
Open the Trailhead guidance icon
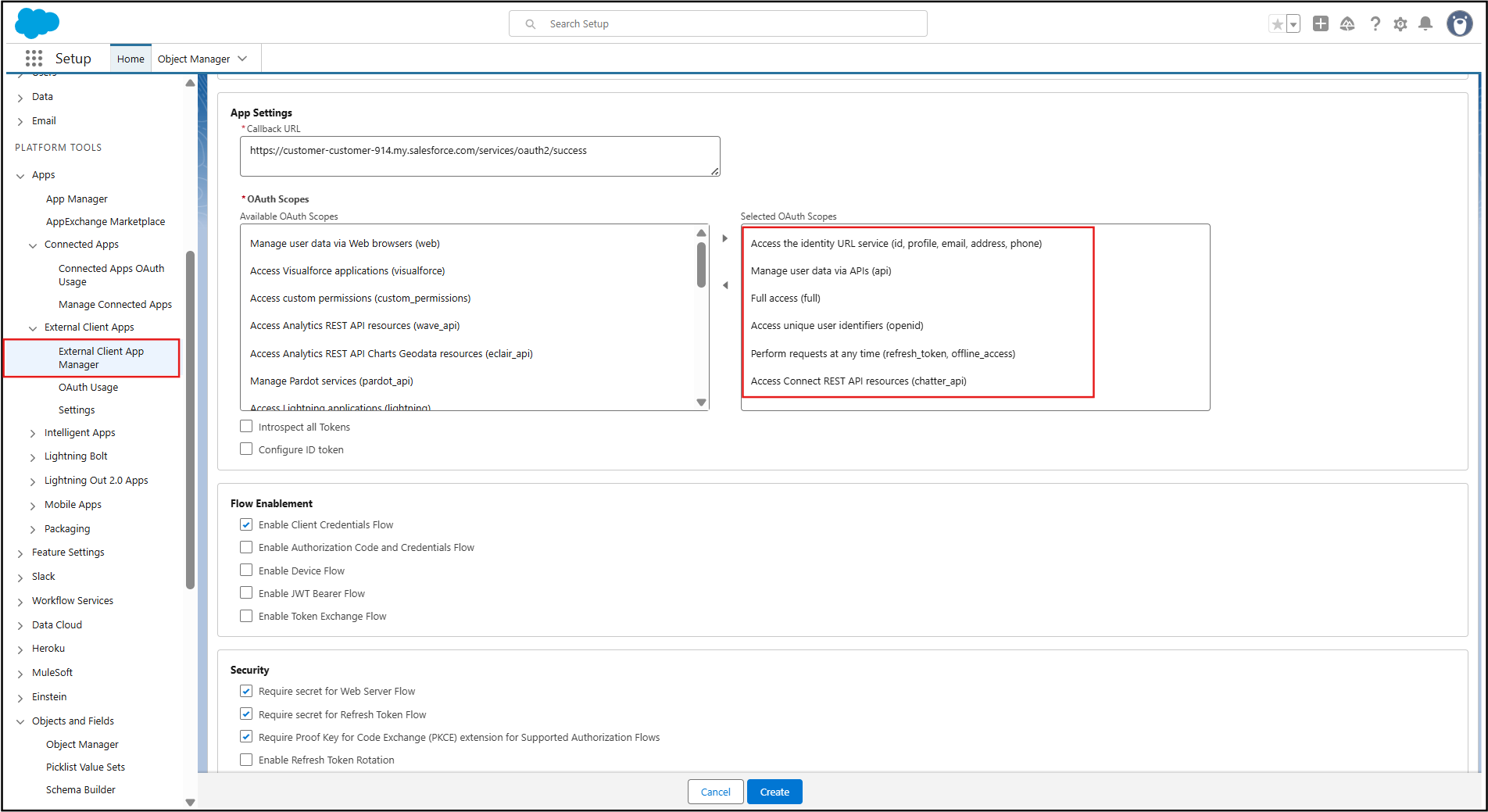coord(1347,23)
